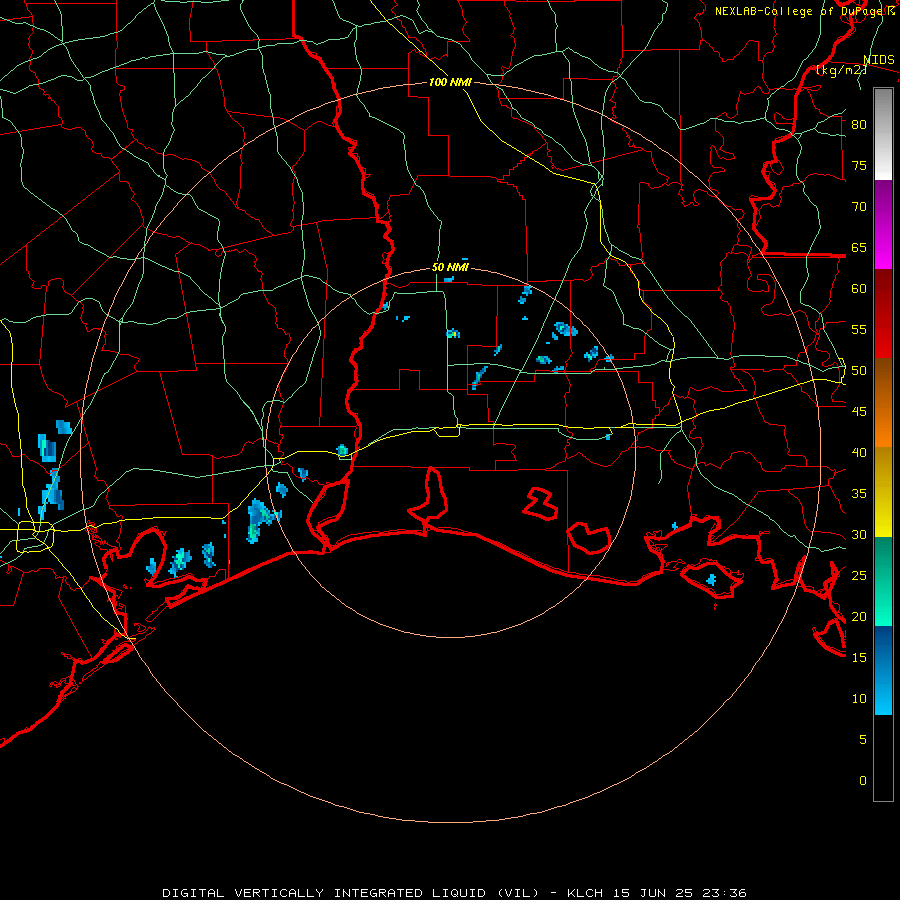Click the 15 value on the color scale
The height and width of the screenshot is (900, 900).
click(x=859, y=658)
